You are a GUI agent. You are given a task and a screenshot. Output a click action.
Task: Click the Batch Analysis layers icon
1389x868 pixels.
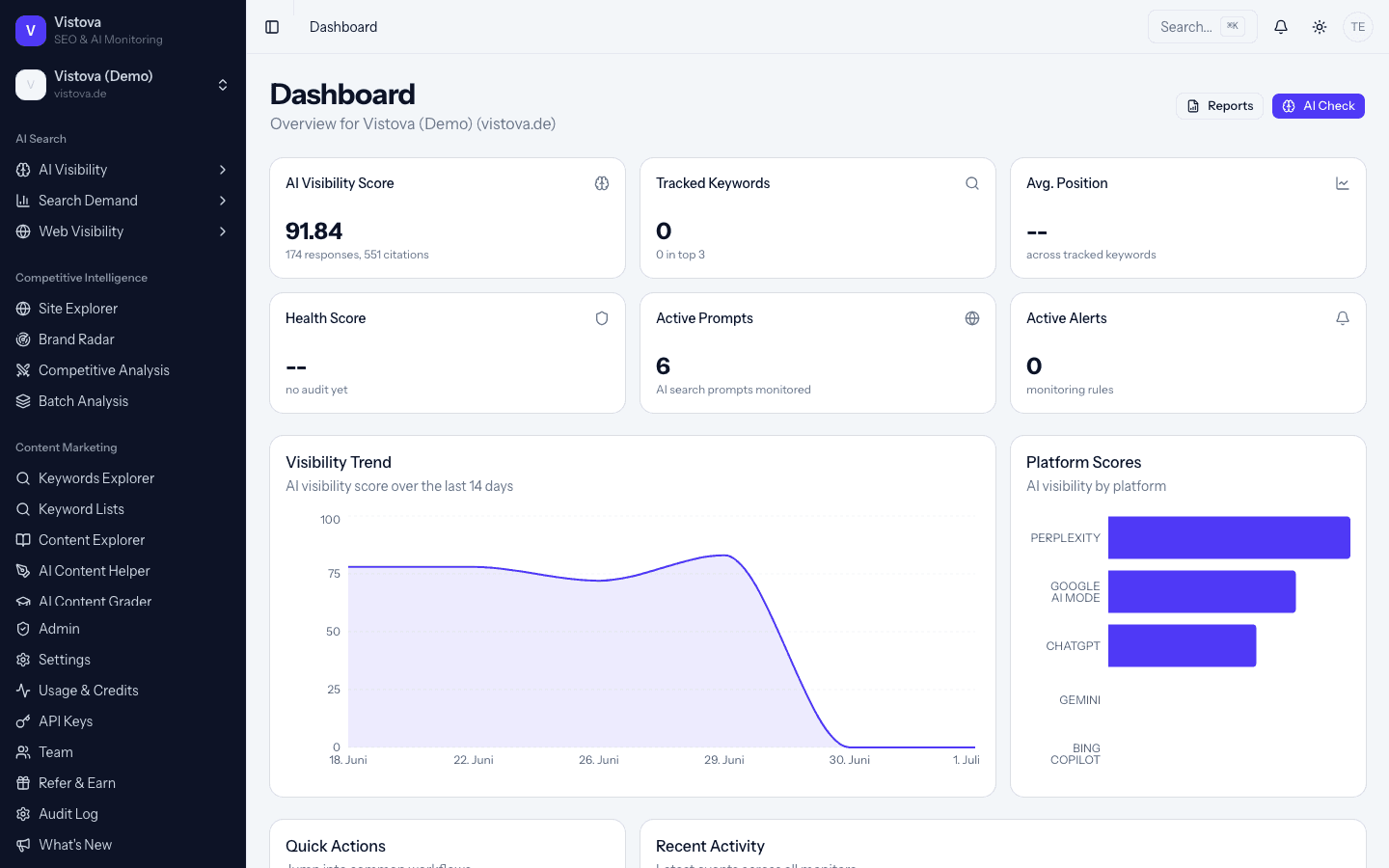23,401
